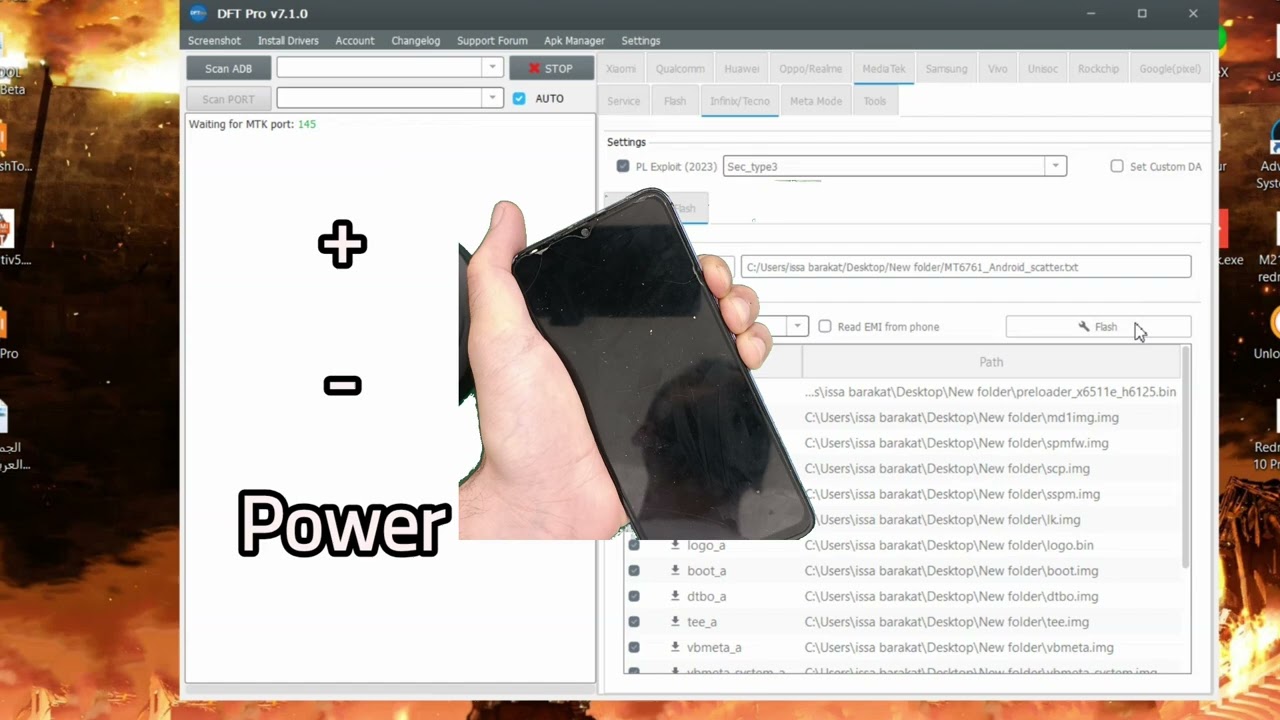
Task: Open the Tools sub-tab
Action: (x=875, y=101)
